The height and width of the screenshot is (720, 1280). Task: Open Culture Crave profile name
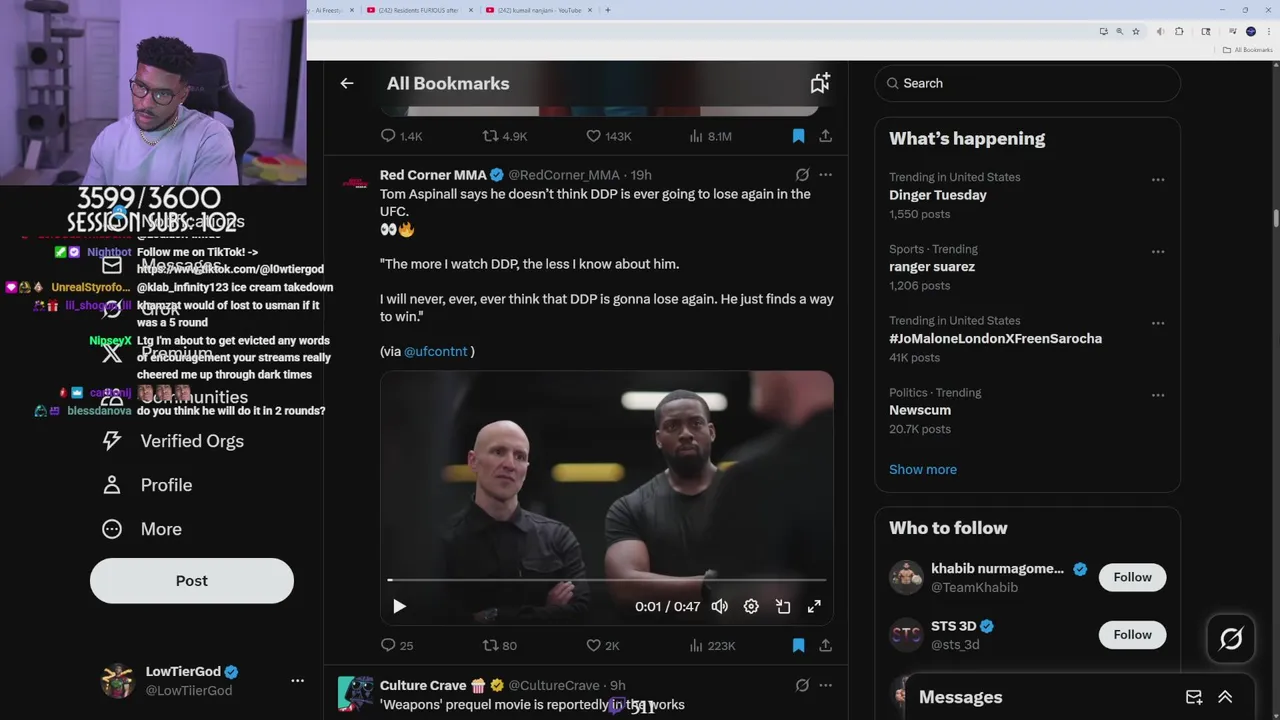point(423,685)
